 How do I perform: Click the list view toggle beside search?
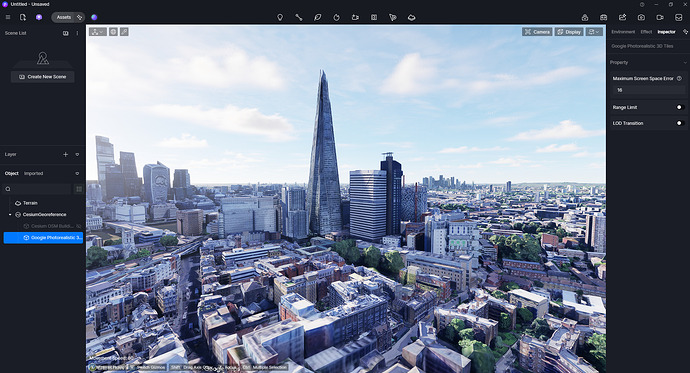click(79, 189)
